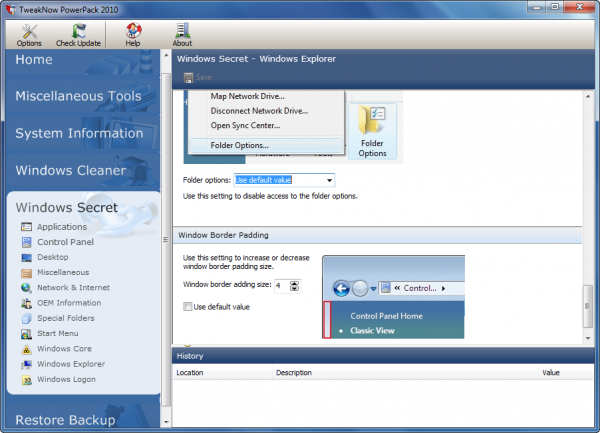Click the OEM Information icon
This screenshot has height=433, width=600.
click(x=26, y=303)
